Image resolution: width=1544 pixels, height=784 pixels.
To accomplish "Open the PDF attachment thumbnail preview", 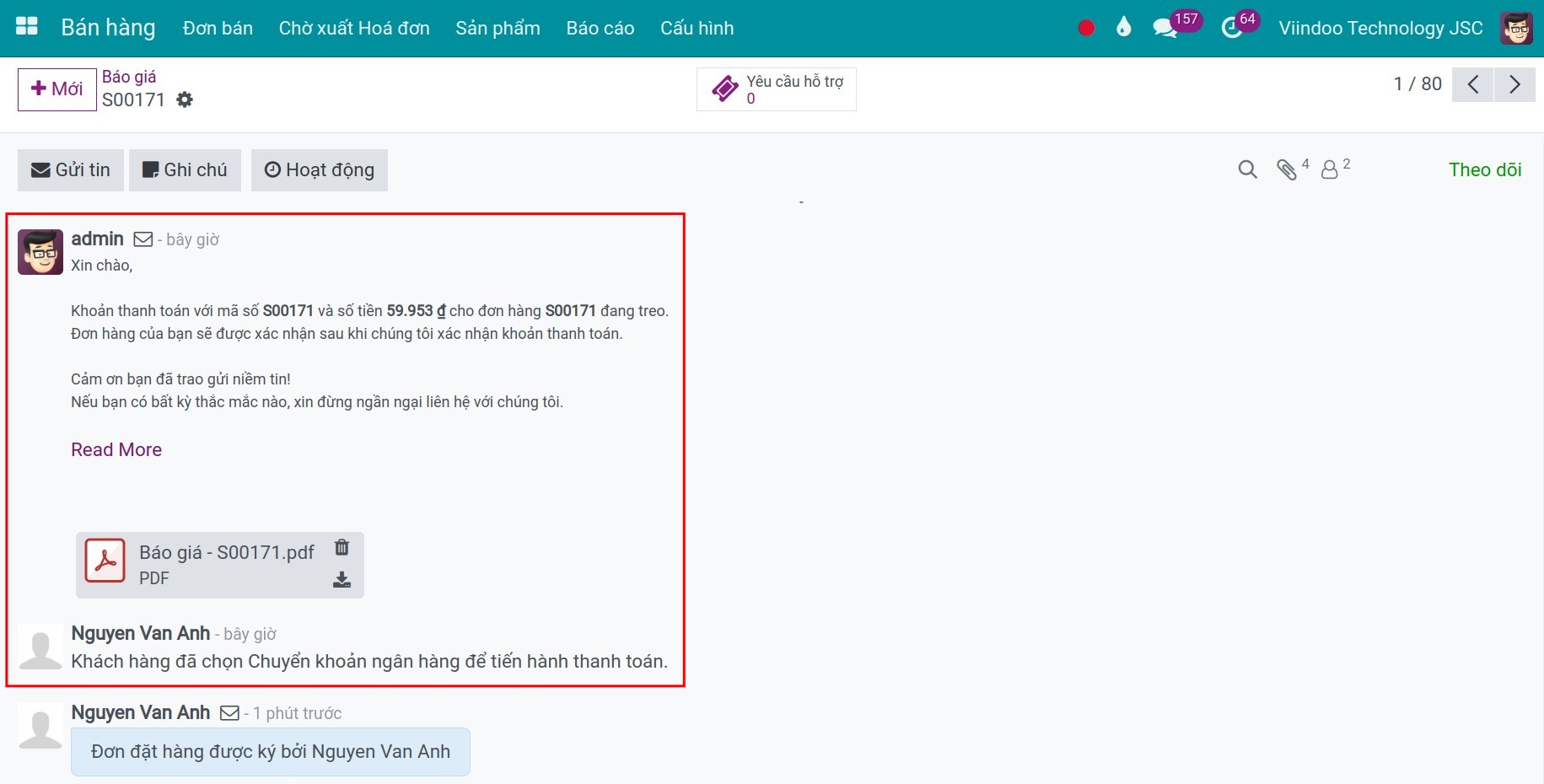I will point(105,561).
